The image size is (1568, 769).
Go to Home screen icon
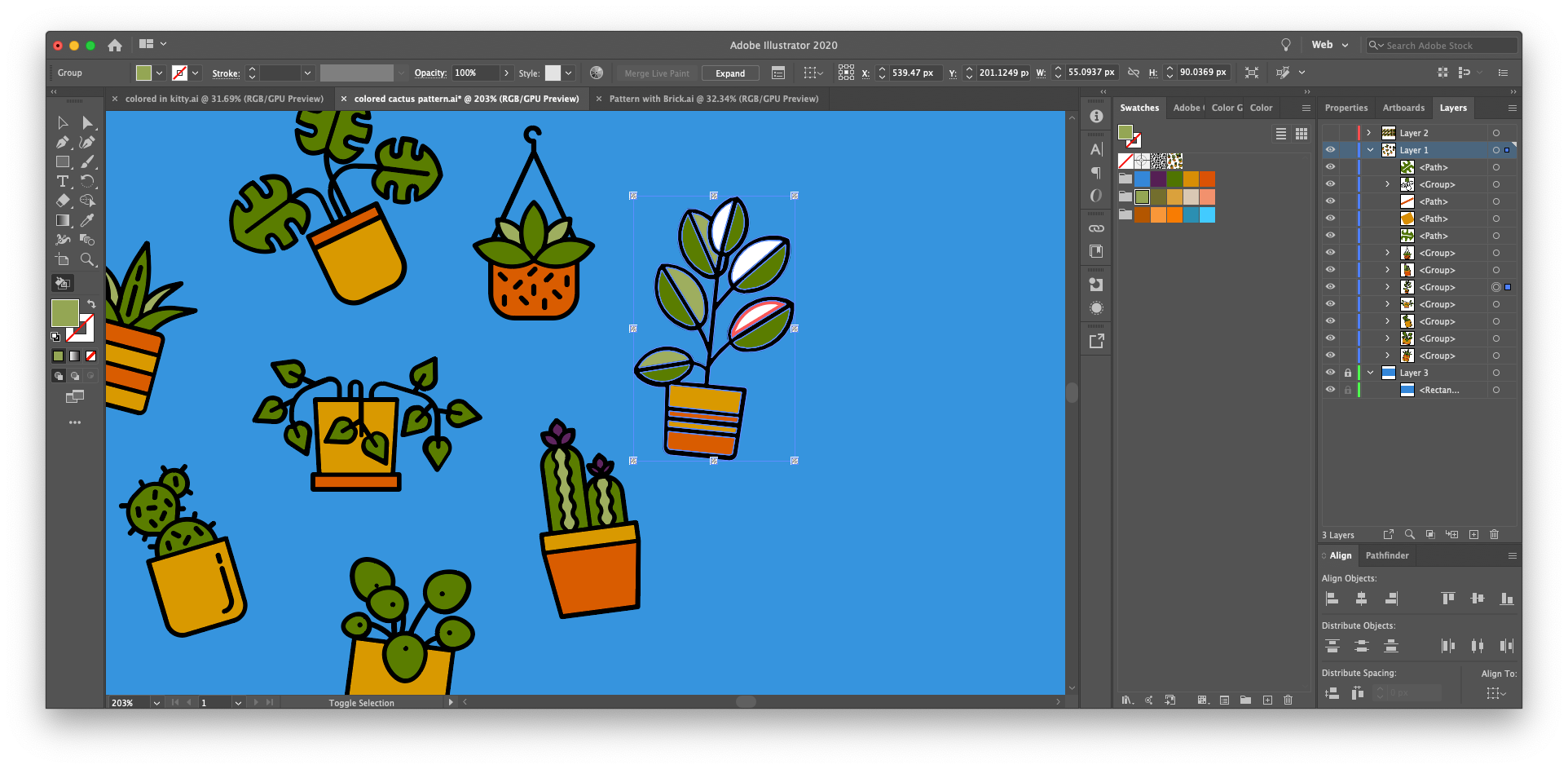[115, 45]
